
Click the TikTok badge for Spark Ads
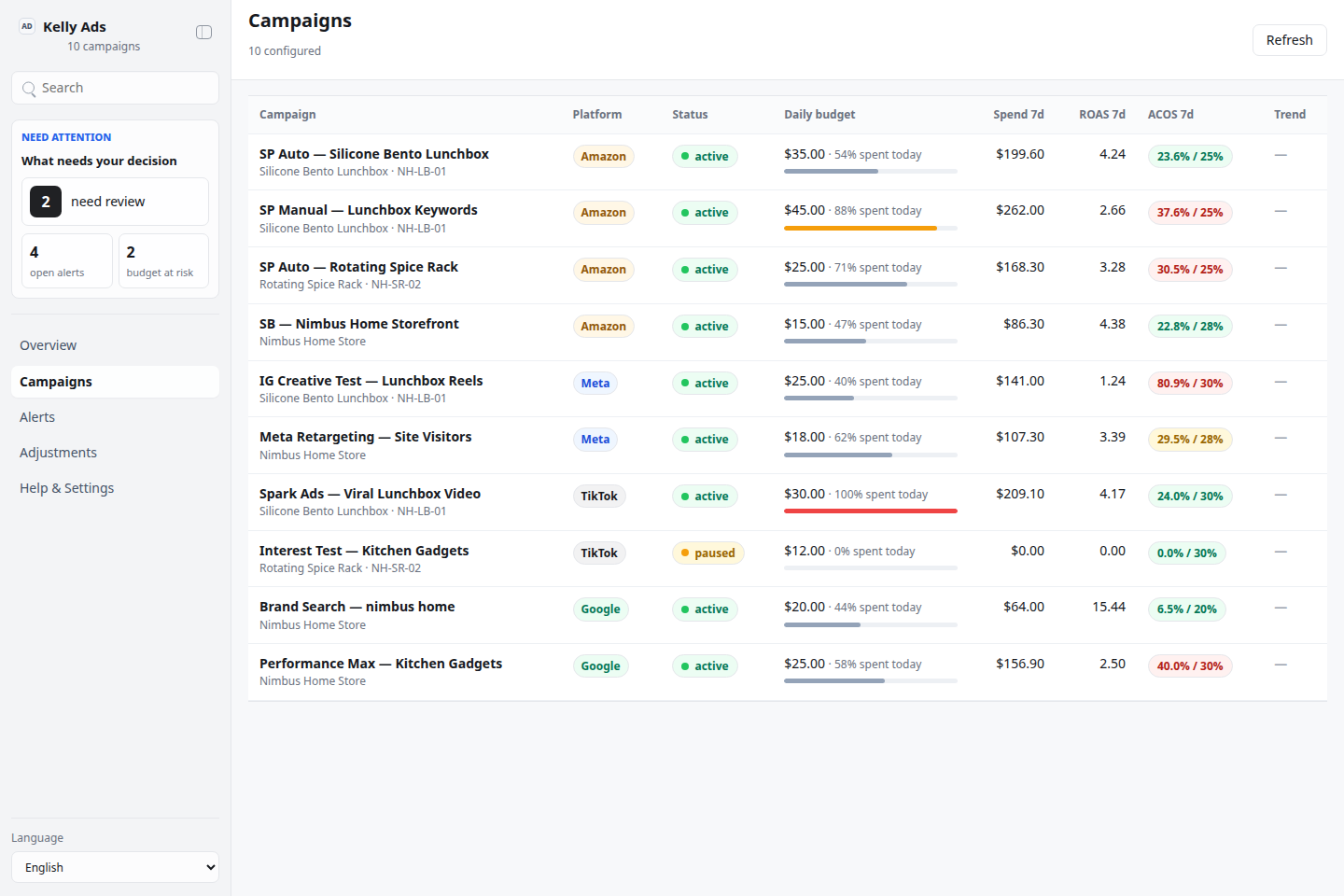pyautogui.click(x=599, y=497)
